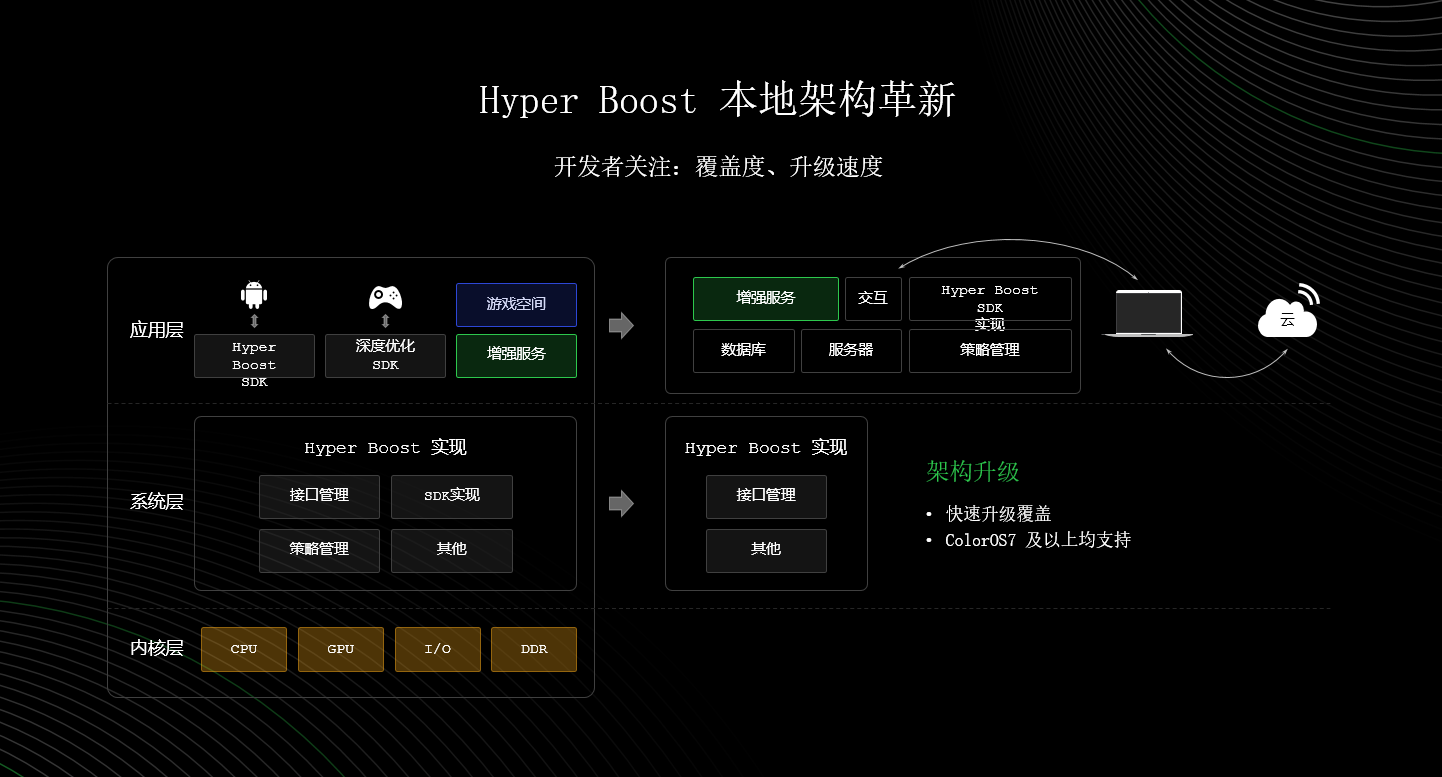Expand the Hyper Boost SDK 实现 box
Screen dimensions: 1442x777
[x=990, y=298]
